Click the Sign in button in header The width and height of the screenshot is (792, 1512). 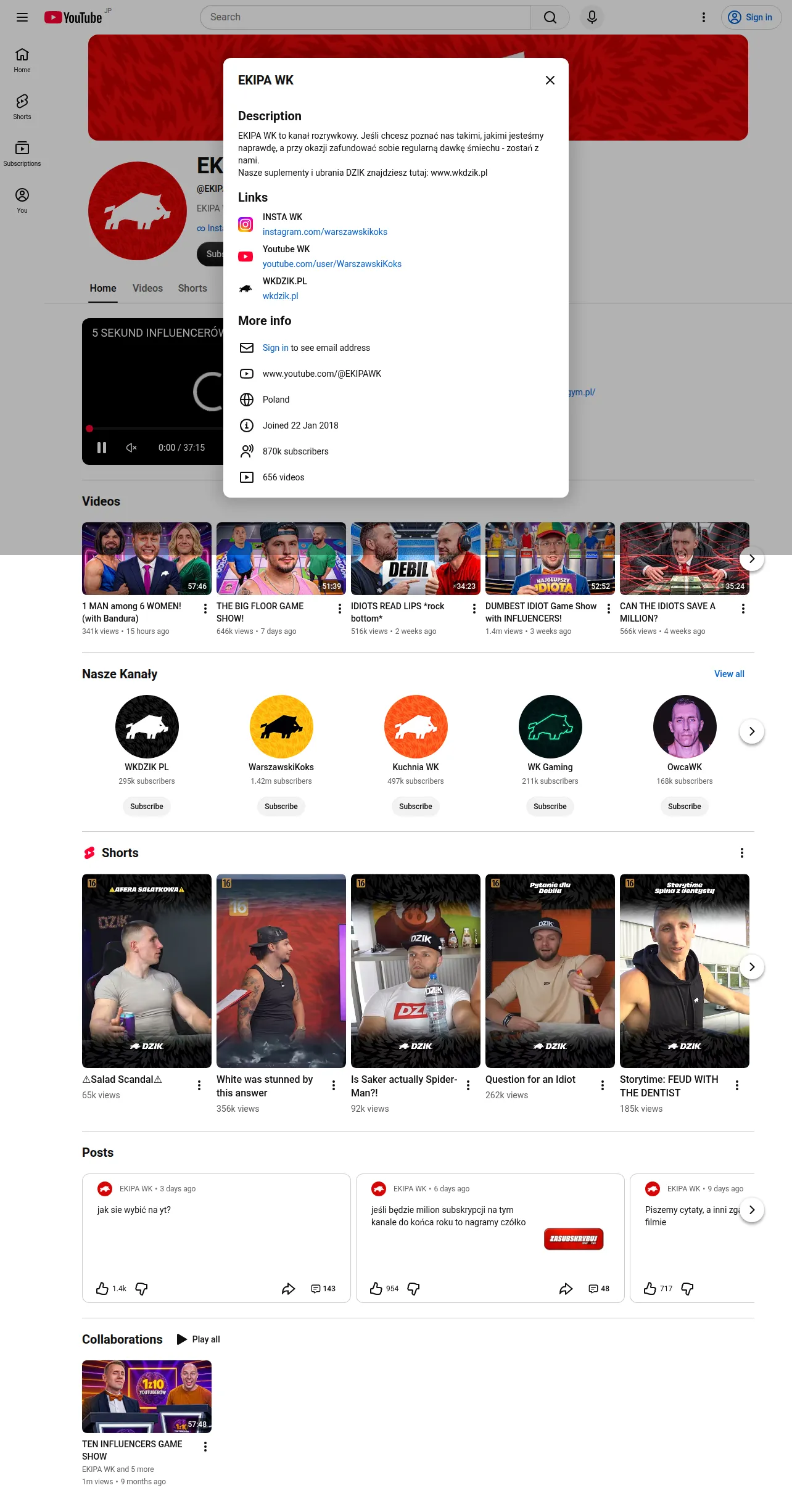751,17
